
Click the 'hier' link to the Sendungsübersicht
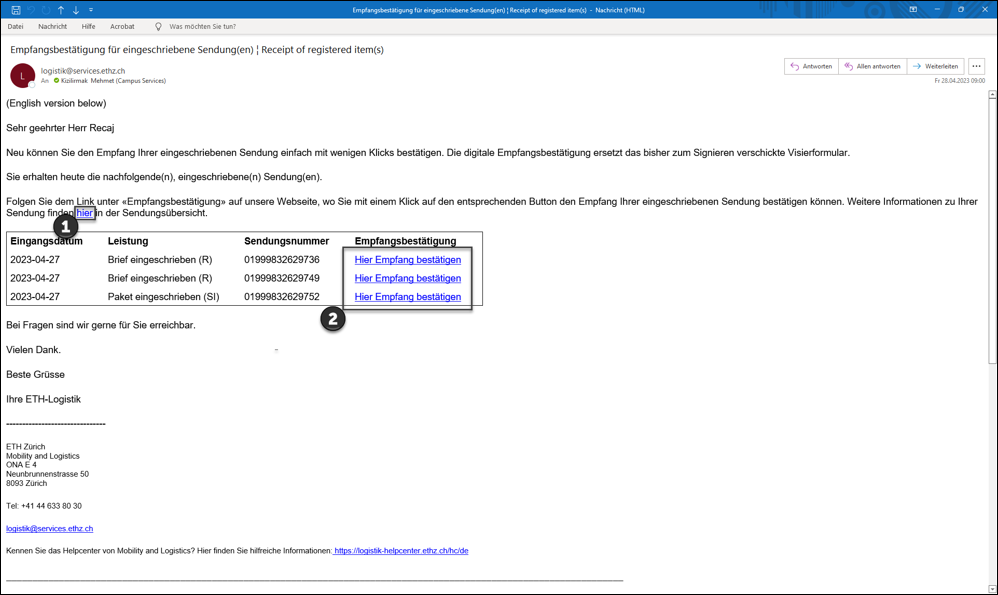85,213
